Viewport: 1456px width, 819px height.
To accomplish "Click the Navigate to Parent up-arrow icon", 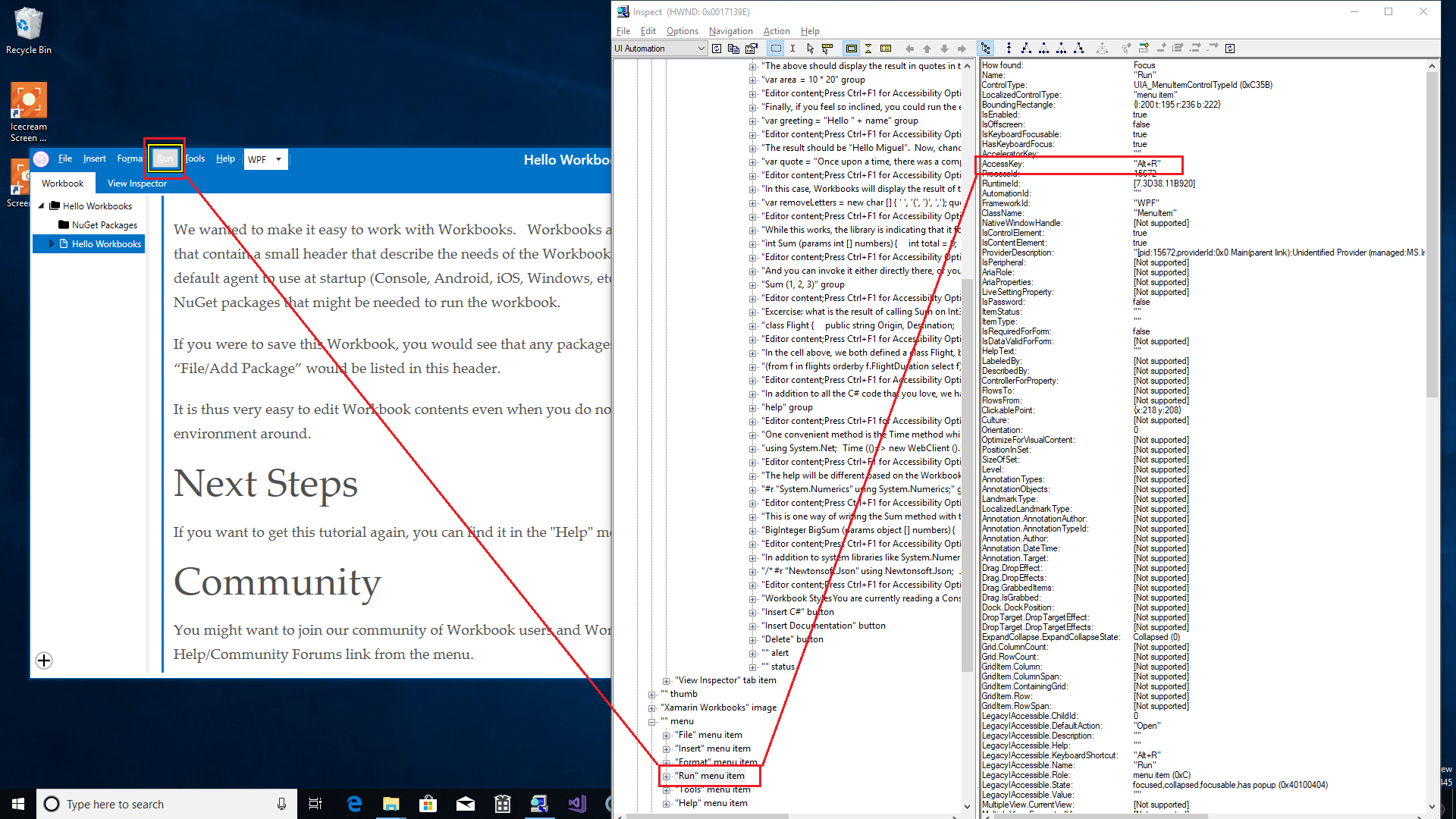I will pyautogui.click(x=1009, y=48).
